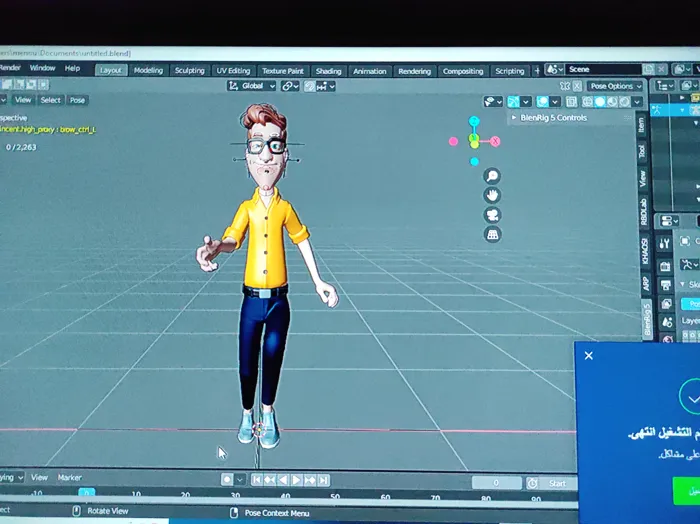Switch to the Modeling workspace

(x=148, y=70)
